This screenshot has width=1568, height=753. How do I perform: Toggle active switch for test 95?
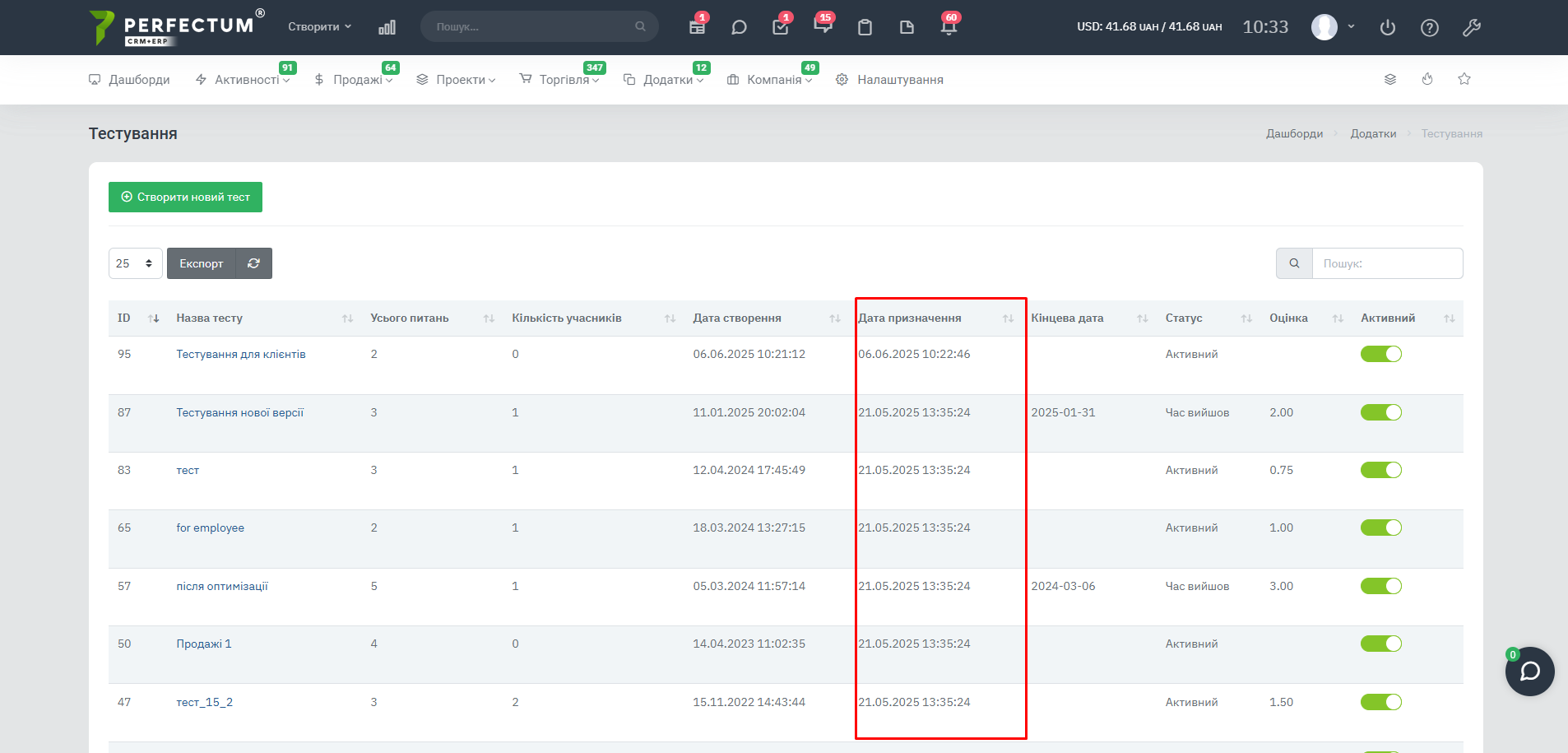click(x=1380, y=354)
